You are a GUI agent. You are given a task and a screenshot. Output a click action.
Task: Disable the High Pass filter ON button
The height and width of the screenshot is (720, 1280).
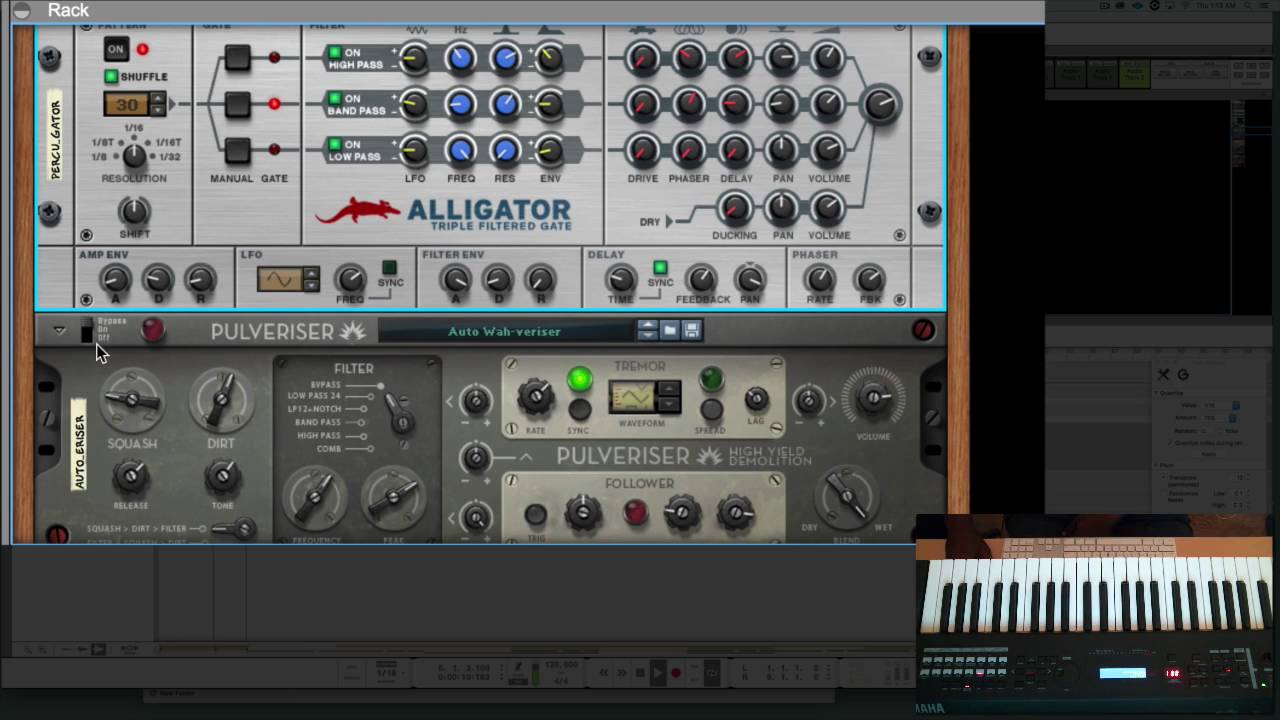pyautogui.click(x=335, y=52)
